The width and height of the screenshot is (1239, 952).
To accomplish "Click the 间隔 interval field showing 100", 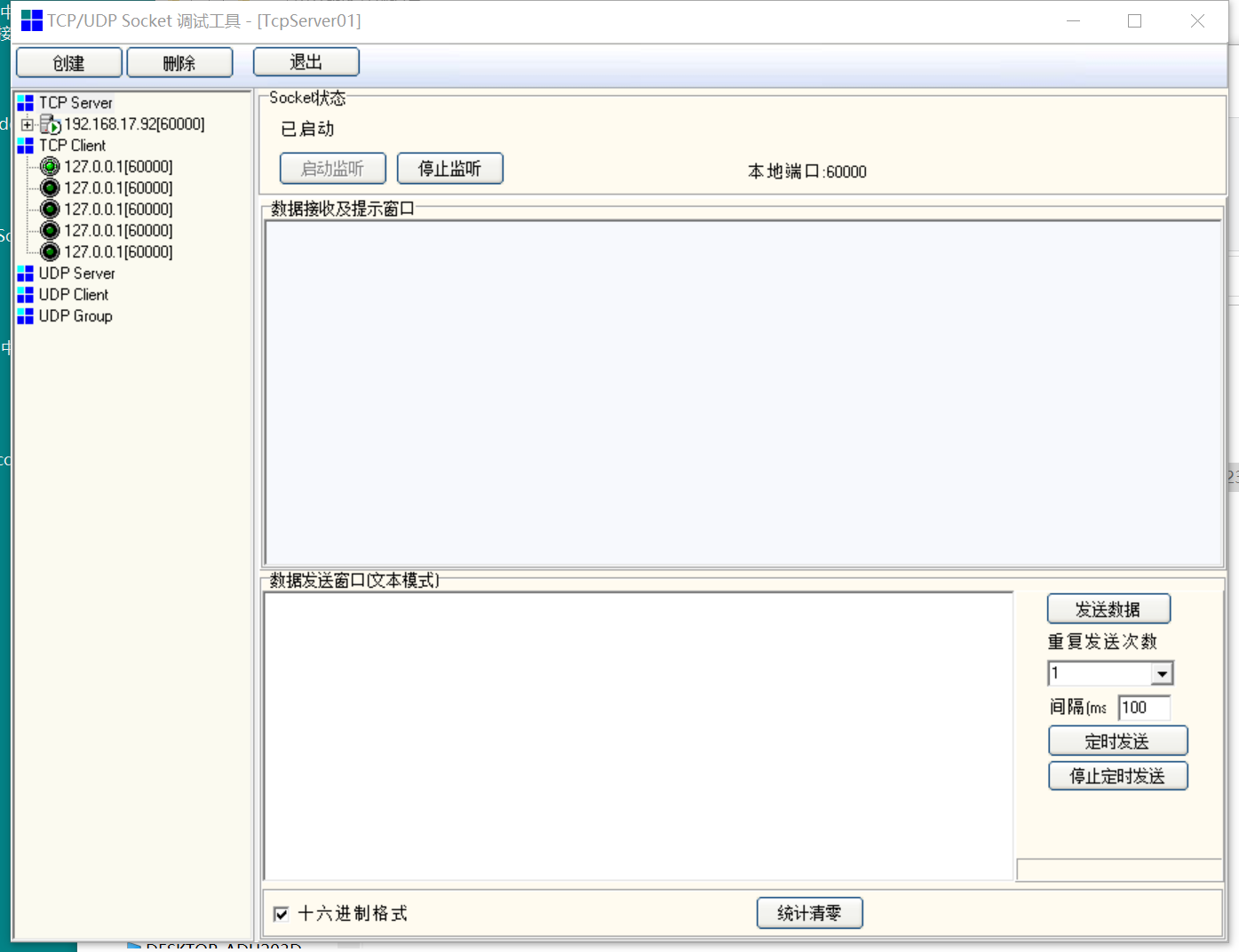I will (x=1143, y=708).
